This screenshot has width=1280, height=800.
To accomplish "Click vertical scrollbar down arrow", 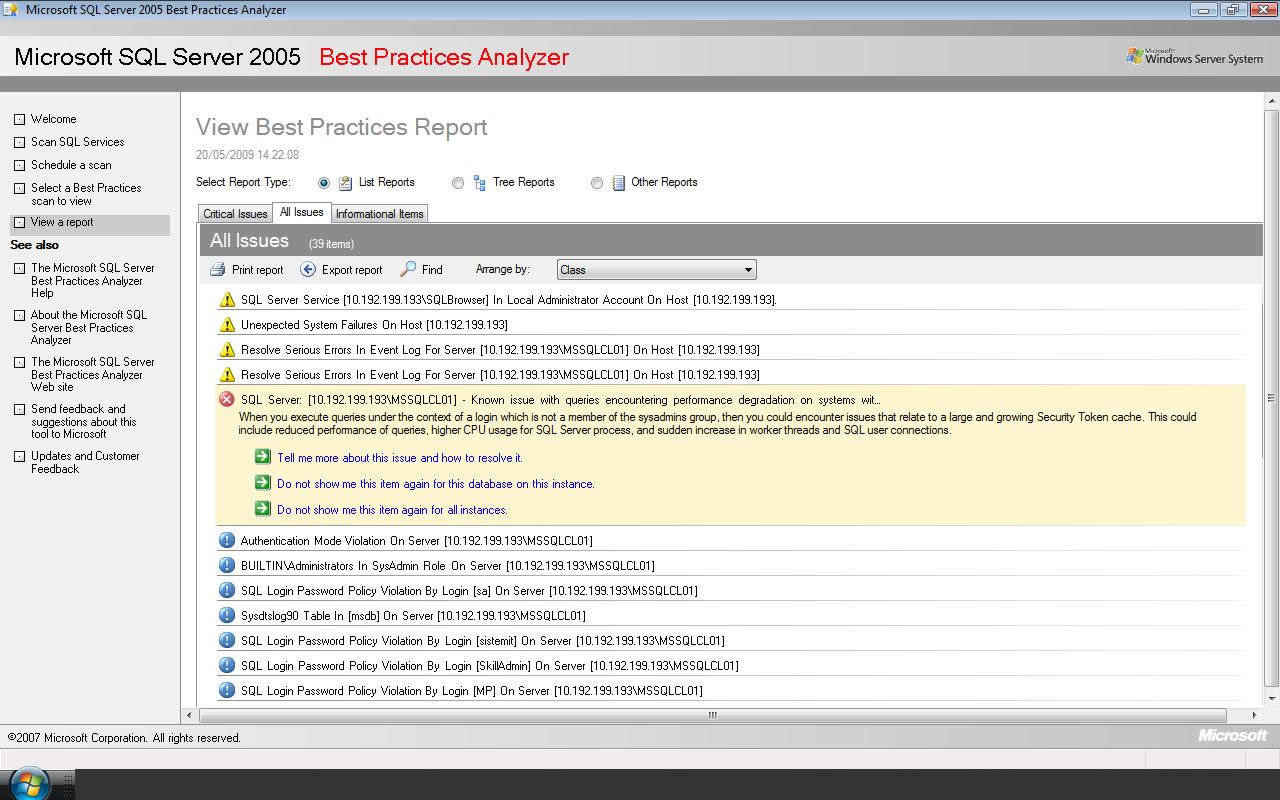I will 1272,698.
